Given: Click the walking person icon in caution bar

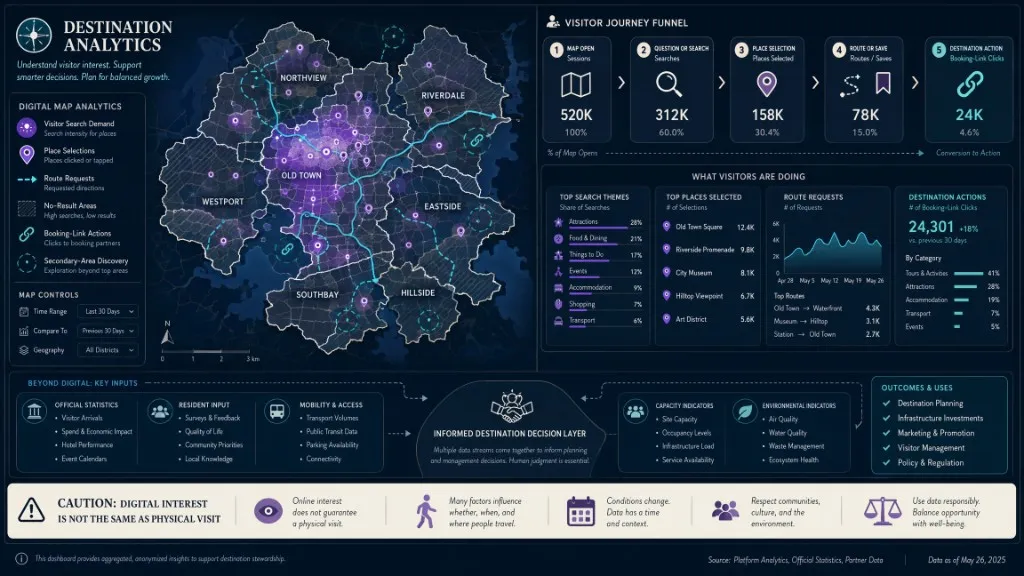Looking at the screenshot, I should click(426, 511).
